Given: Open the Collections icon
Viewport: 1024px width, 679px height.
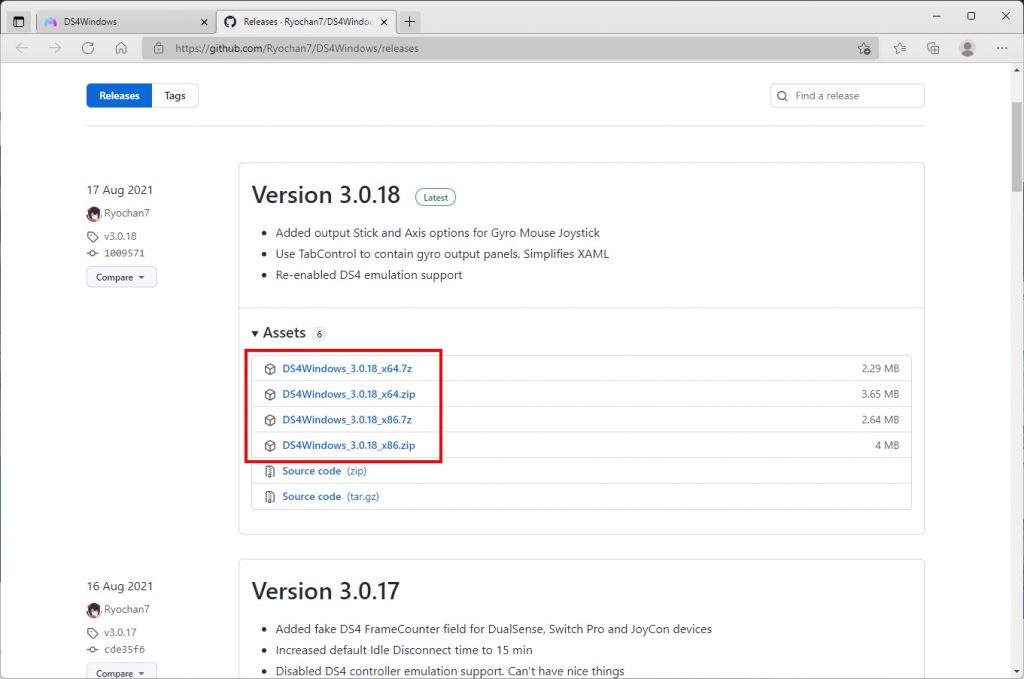Looking at the screenshot, I should [933, 48].
